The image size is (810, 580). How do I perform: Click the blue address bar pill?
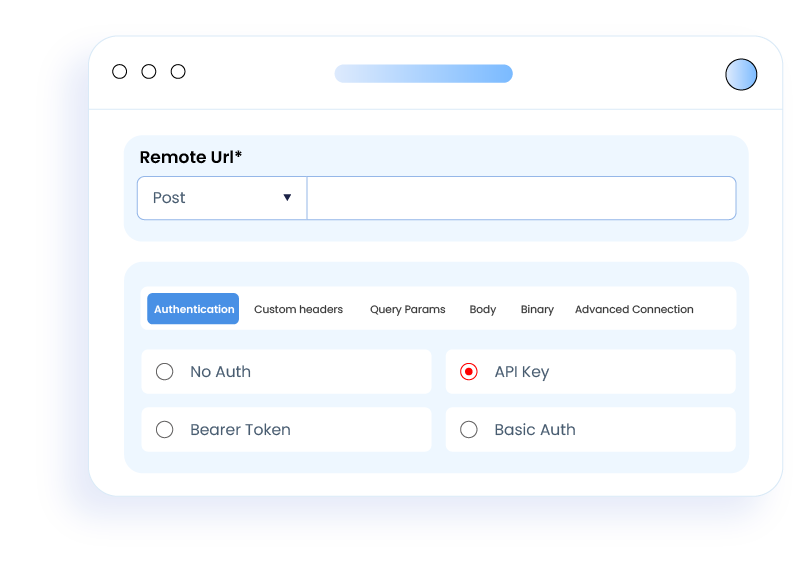click(x=424, y=73)
